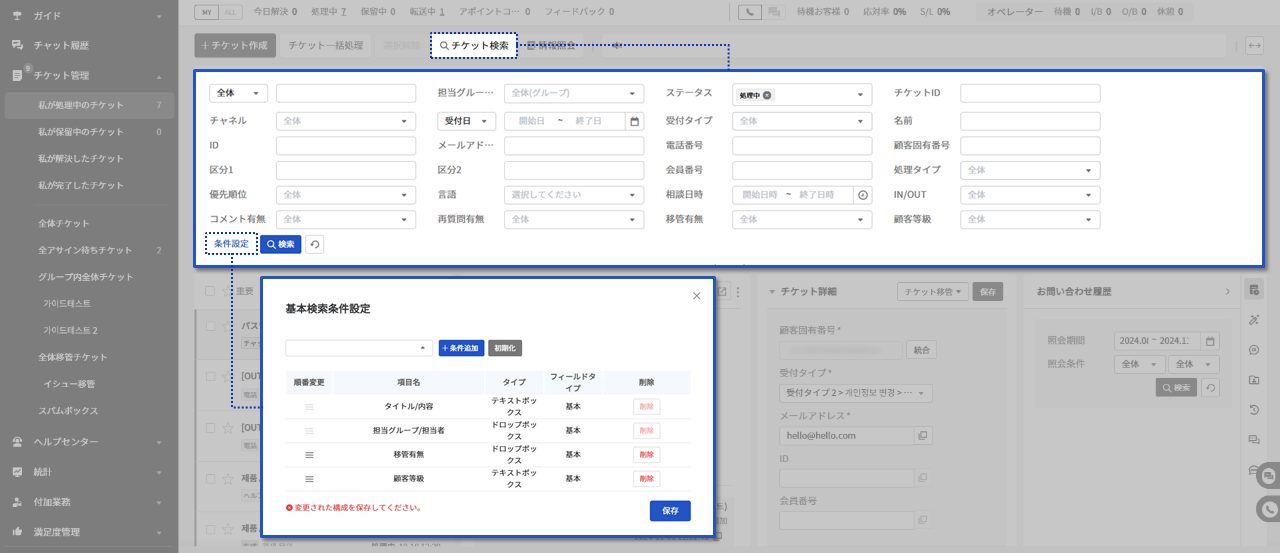Expand the 優先順位 dropdown
This screenshot has width=1280, height=553.
345,195
